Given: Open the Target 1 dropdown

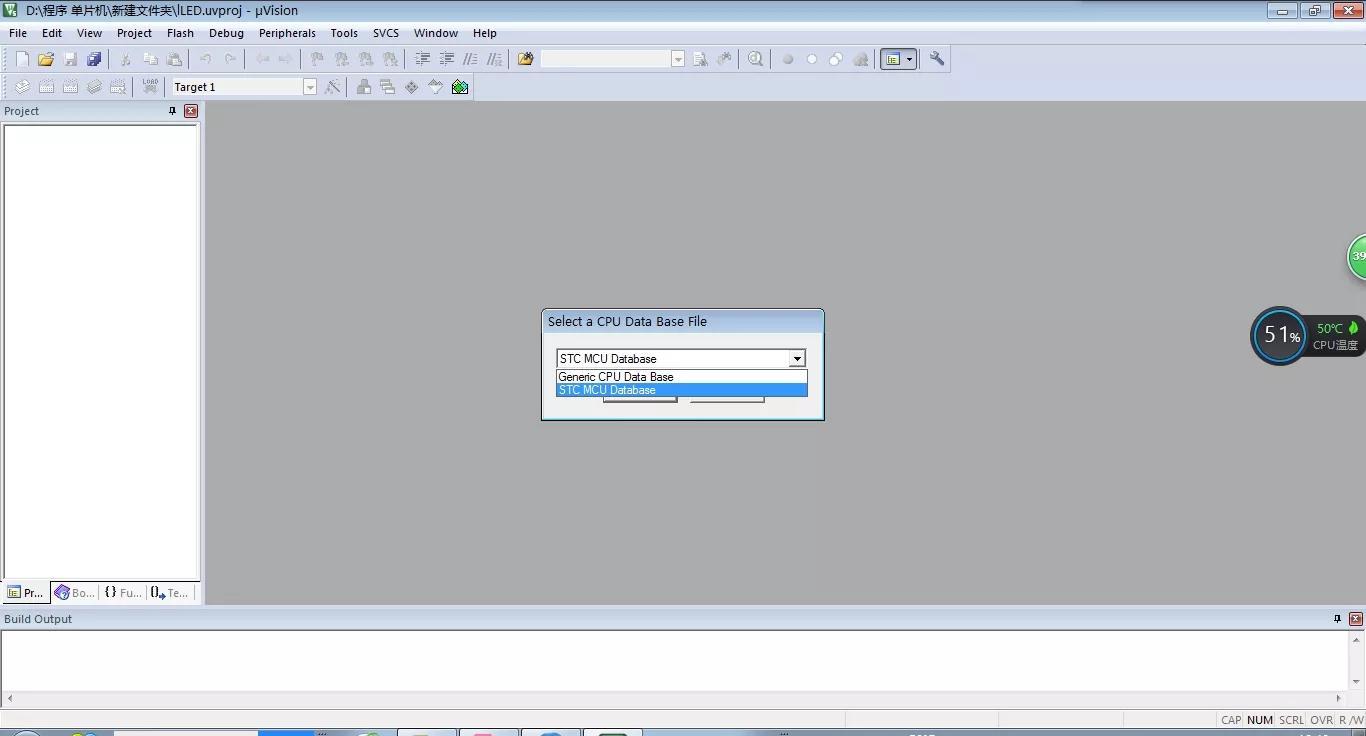Looking at the screenshot, I should click(x=310, y=87).
